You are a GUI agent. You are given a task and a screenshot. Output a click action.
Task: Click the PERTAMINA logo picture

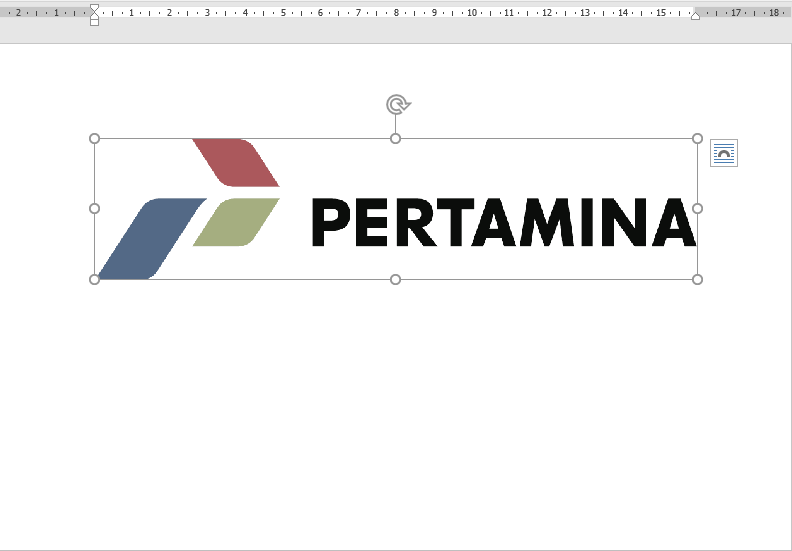pos(395,209)
